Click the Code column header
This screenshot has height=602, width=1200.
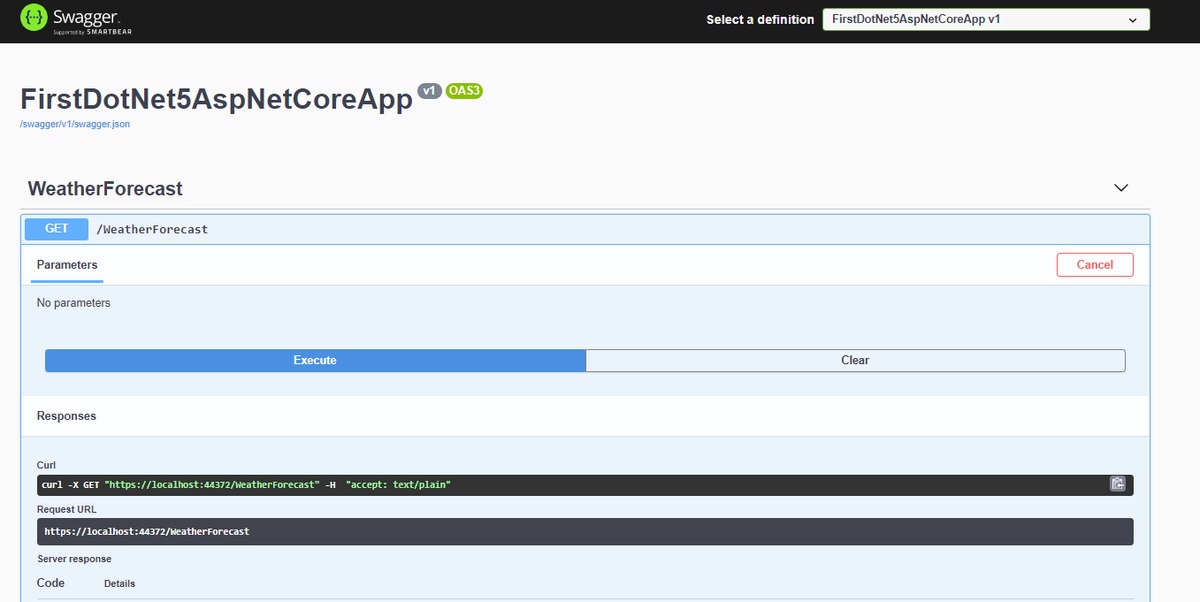[x=51, y=583]
